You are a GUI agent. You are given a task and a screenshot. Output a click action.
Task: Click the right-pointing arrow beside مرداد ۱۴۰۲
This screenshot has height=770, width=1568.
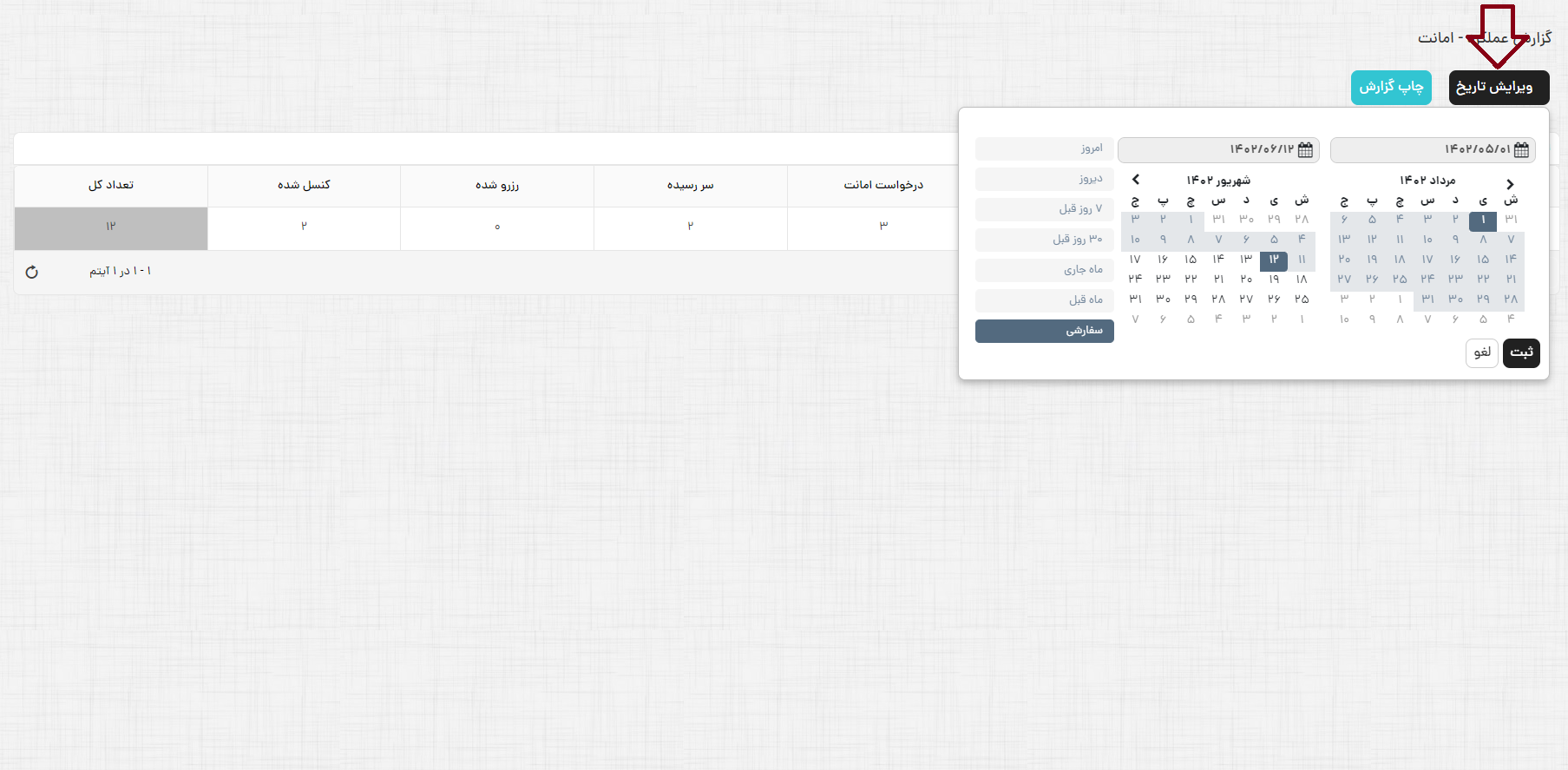point(1510,184)
